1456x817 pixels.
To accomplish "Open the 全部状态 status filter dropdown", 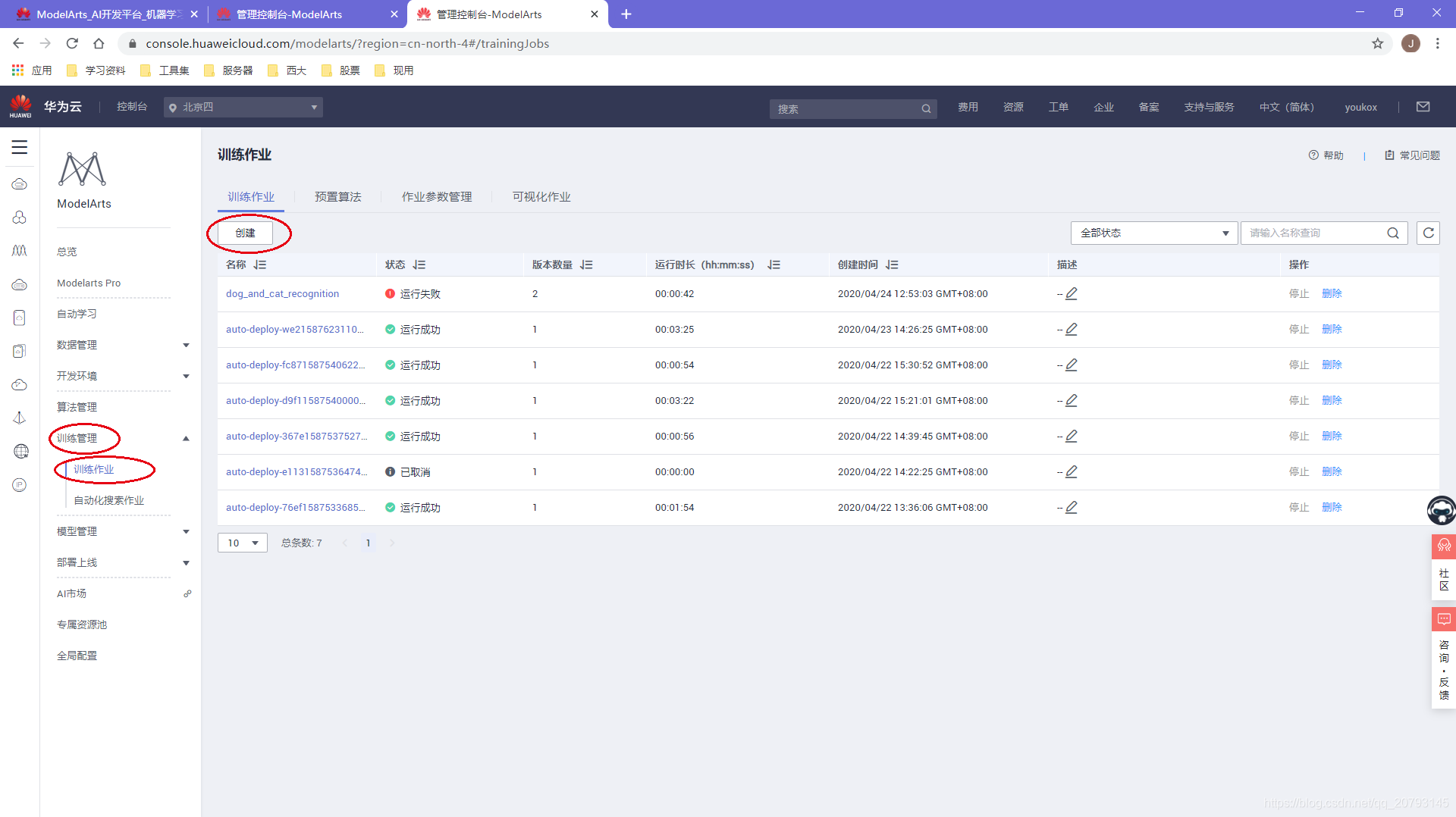I will pos(1153,233).
